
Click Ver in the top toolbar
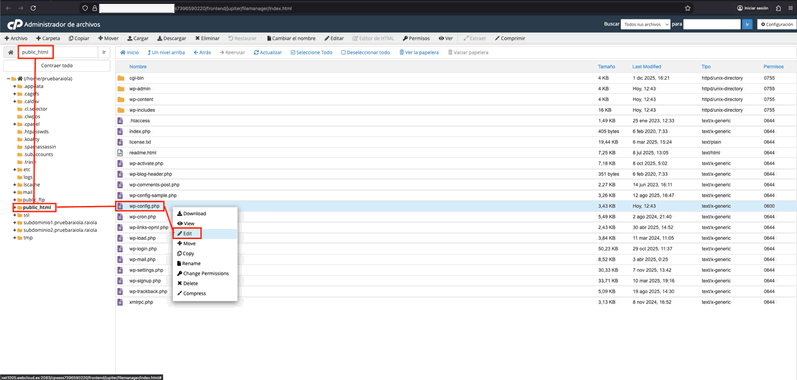pos(446,38)
